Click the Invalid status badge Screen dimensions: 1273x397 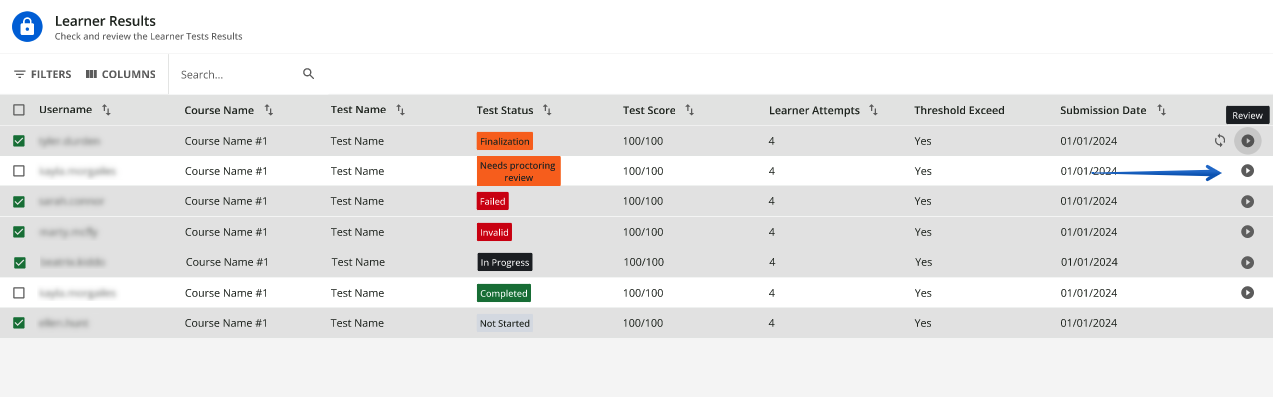[x=494, y=232]
